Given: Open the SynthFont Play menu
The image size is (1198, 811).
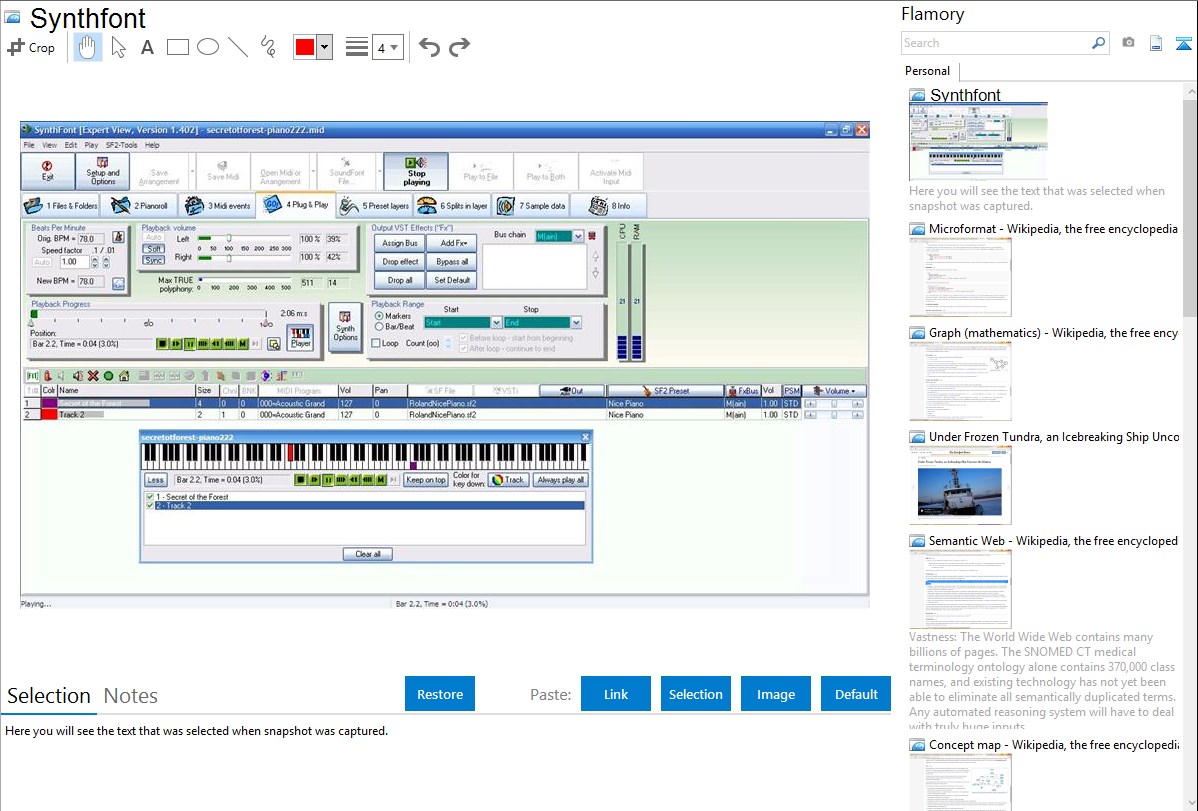Looking at the screenshot, I should pos(91,145).
